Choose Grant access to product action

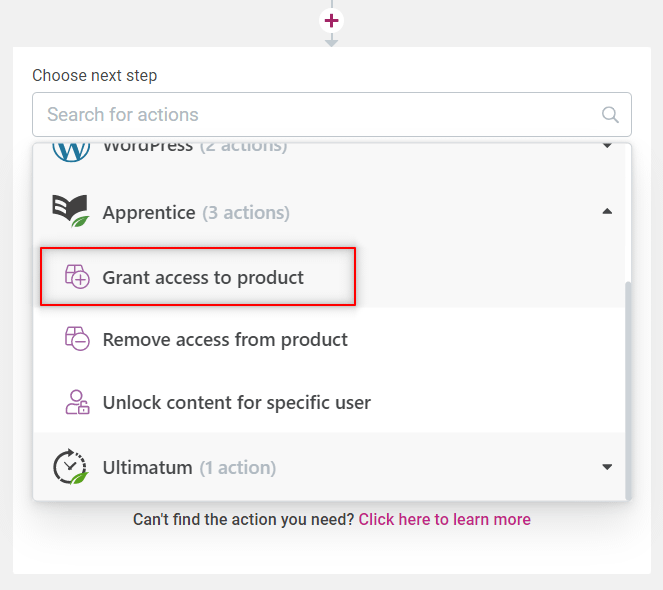(203, 277)
